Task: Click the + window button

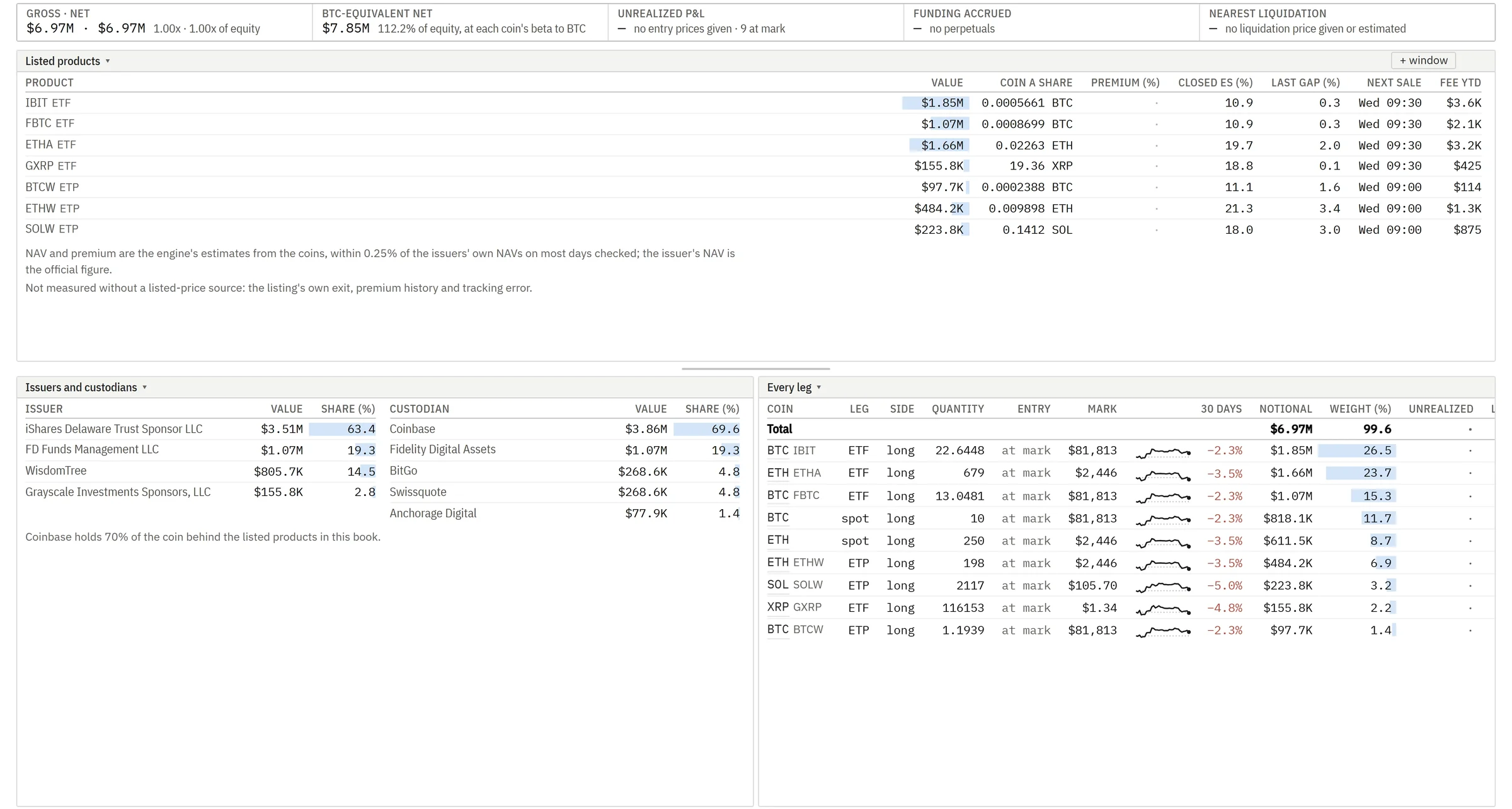Action: pyautogui.click(x=1423, y=60)
